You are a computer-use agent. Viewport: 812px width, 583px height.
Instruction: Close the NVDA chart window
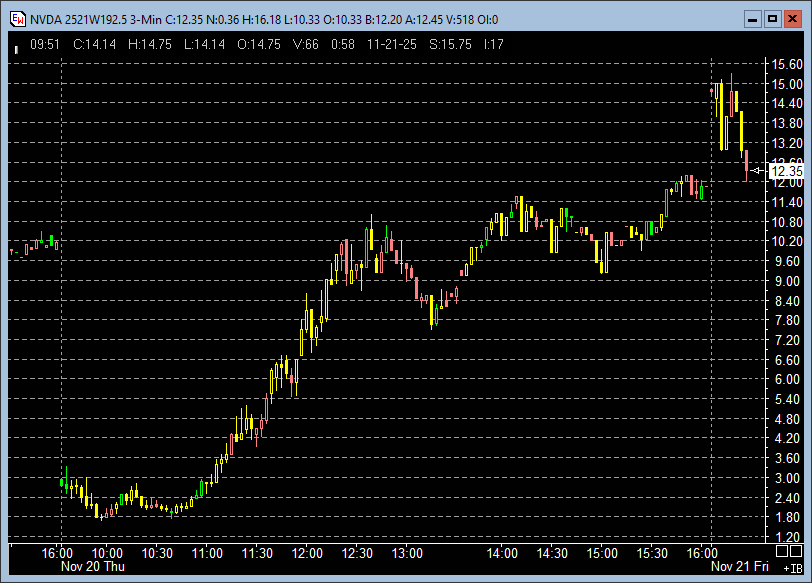point(791,18)
